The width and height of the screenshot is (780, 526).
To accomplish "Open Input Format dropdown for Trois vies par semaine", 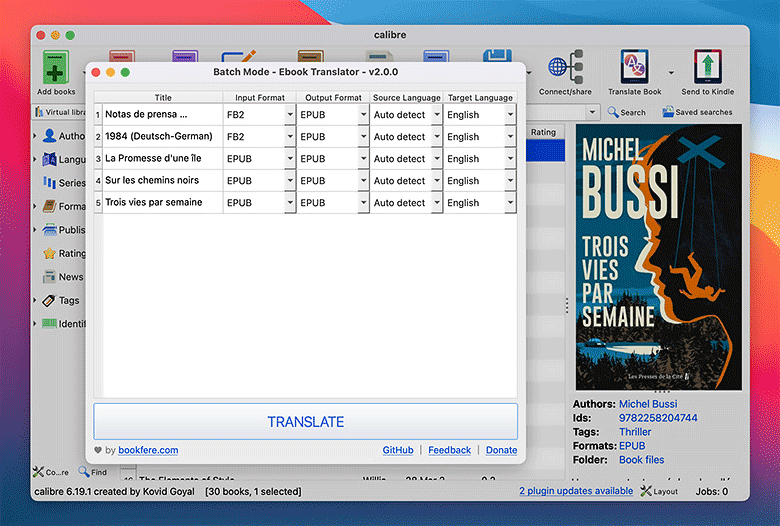I will click(x=290, y=203).
